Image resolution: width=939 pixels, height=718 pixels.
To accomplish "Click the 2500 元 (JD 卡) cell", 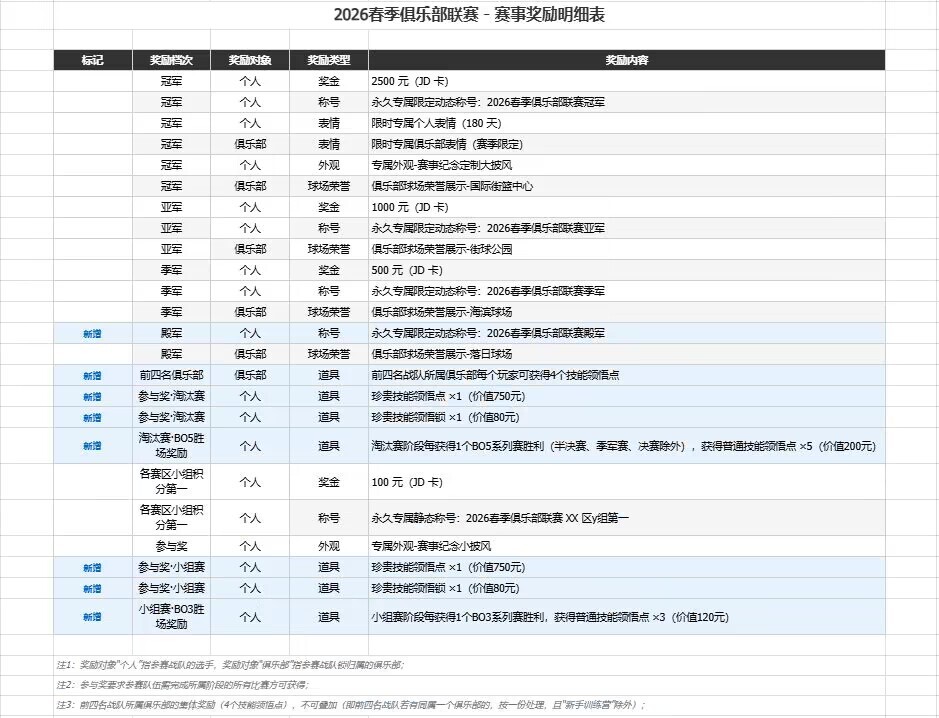I will [626, 81].
